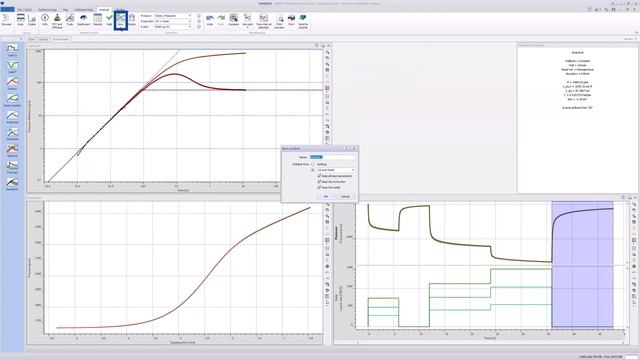Switch to the Map ribbon tab

(x=66, y=9)
